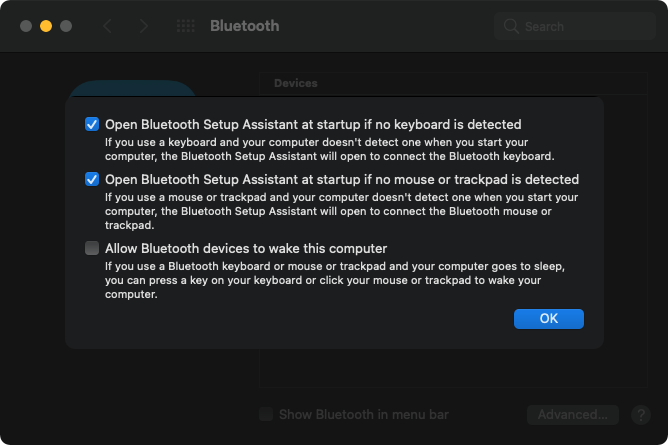
Task: Uncheck setup assistant for no mouse or trackpad
Action: (x=92, y=180)
